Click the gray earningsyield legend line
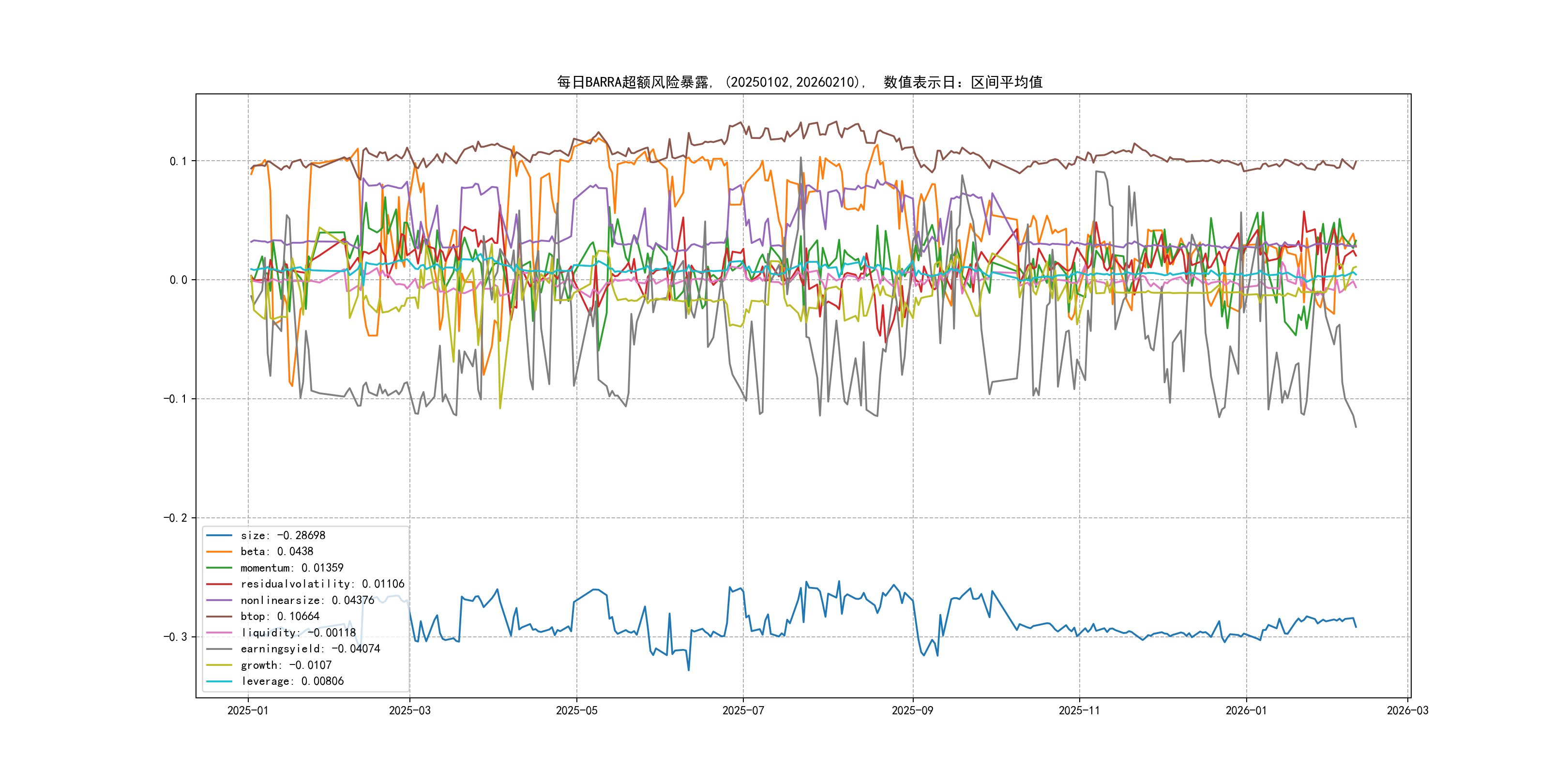The width and height of the screenshot is (1568, 784). pos(219,649)
